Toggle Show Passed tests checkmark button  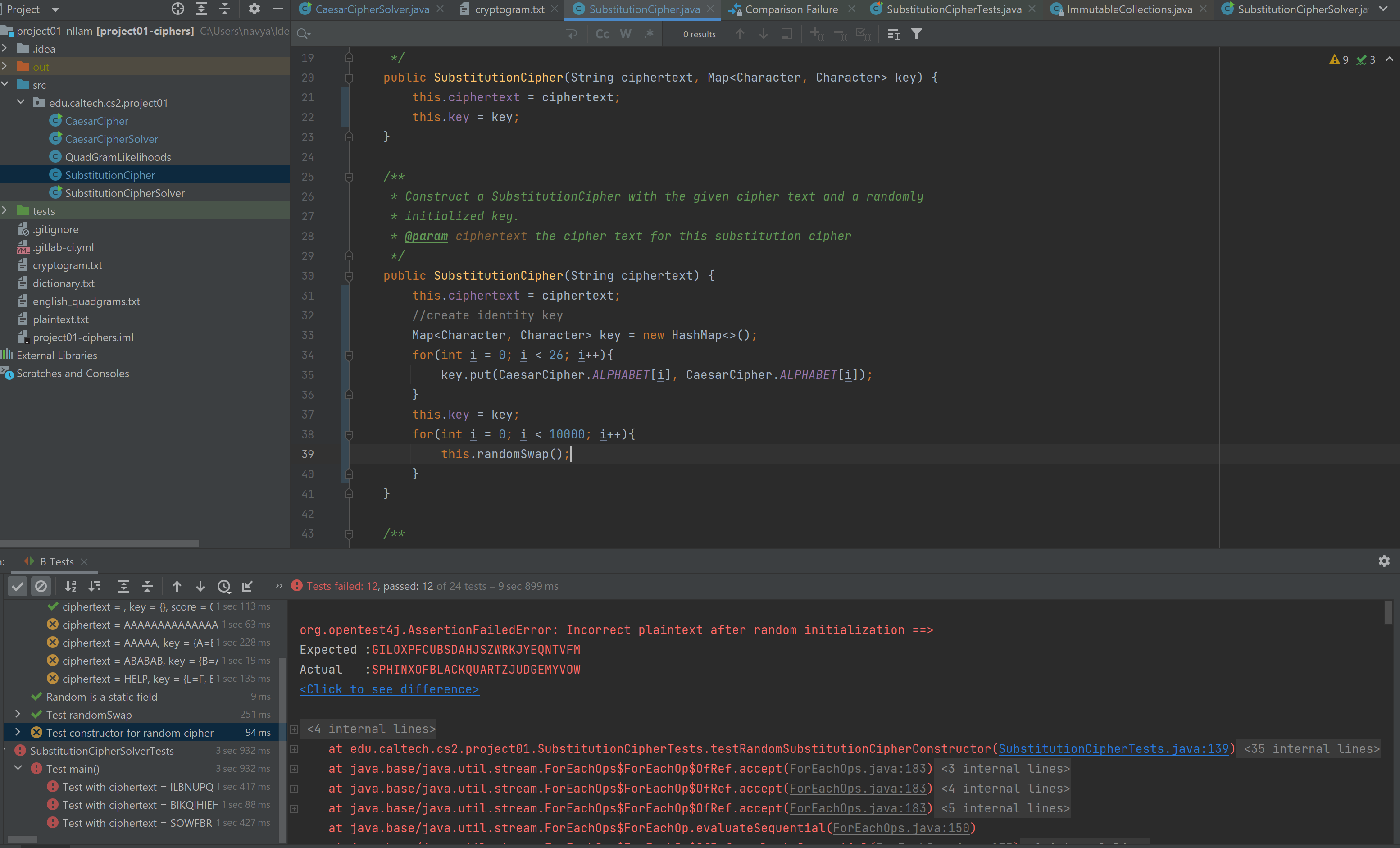point(18,586)
